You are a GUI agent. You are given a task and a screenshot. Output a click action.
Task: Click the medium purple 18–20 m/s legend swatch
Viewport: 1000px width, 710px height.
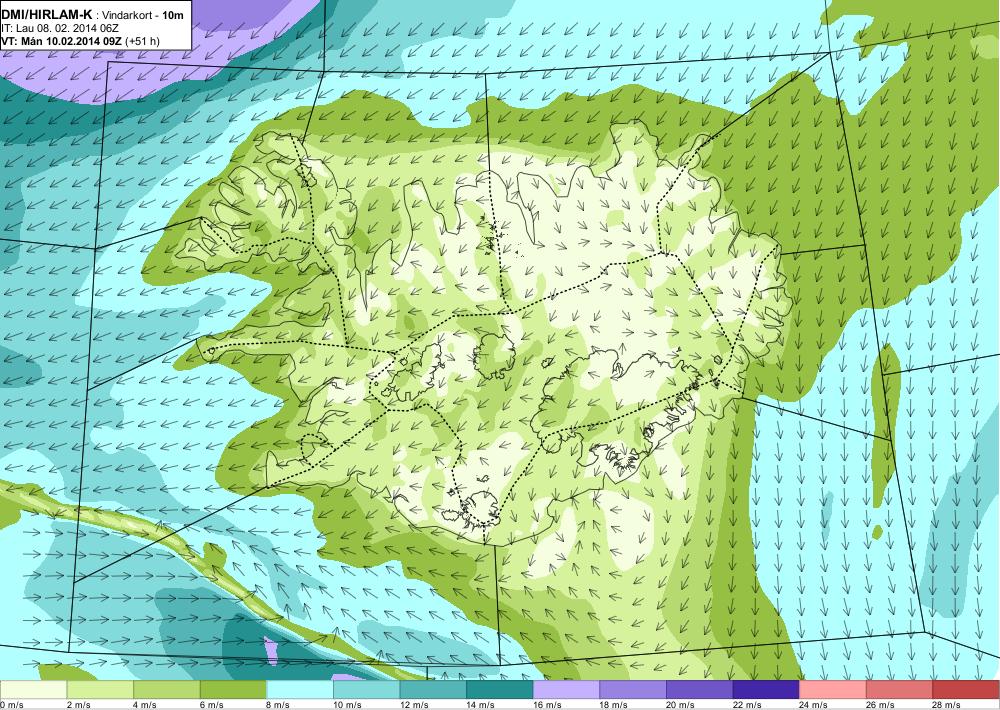tap(633, 690)
